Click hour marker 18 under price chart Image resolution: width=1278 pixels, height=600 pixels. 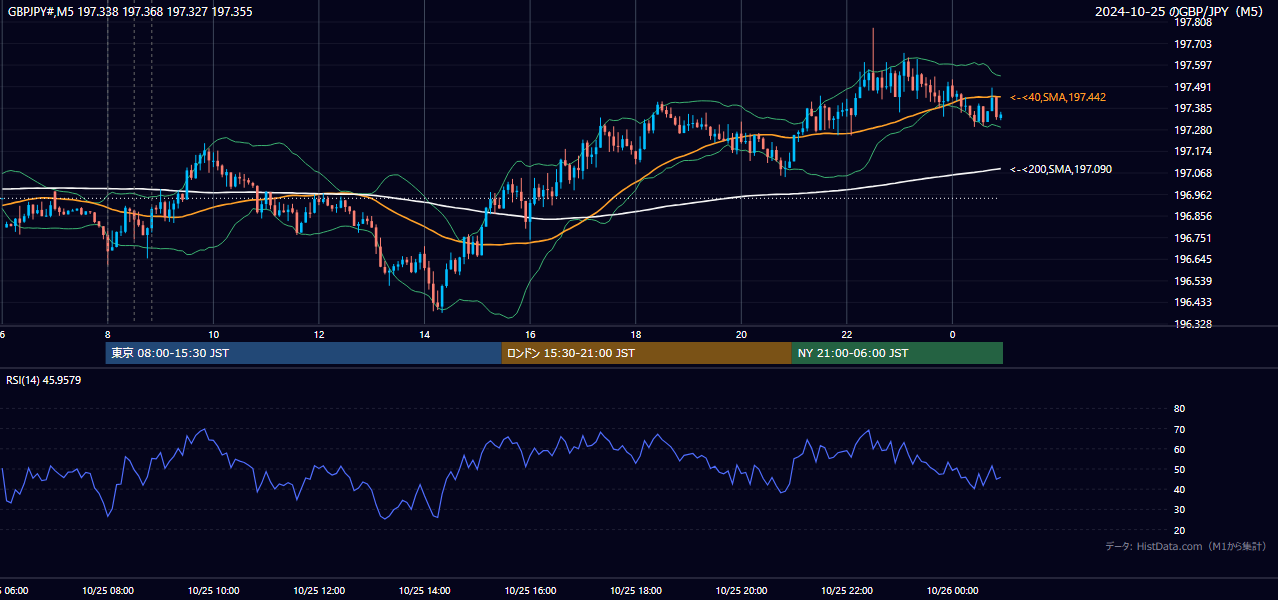coord(635,334)
